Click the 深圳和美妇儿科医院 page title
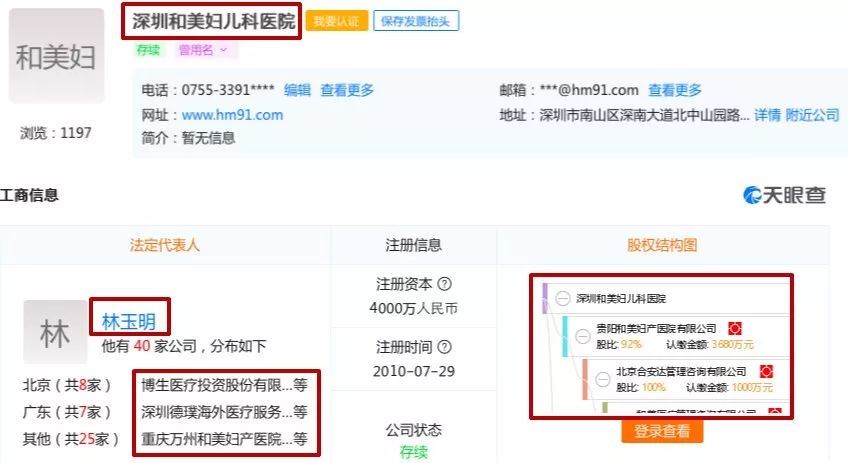Screen dimensions: 848x463 pos(214,21)
